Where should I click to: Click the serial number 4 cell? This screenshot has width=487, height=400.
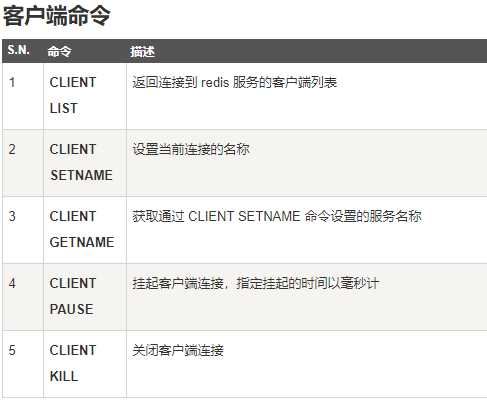(23, 297)
